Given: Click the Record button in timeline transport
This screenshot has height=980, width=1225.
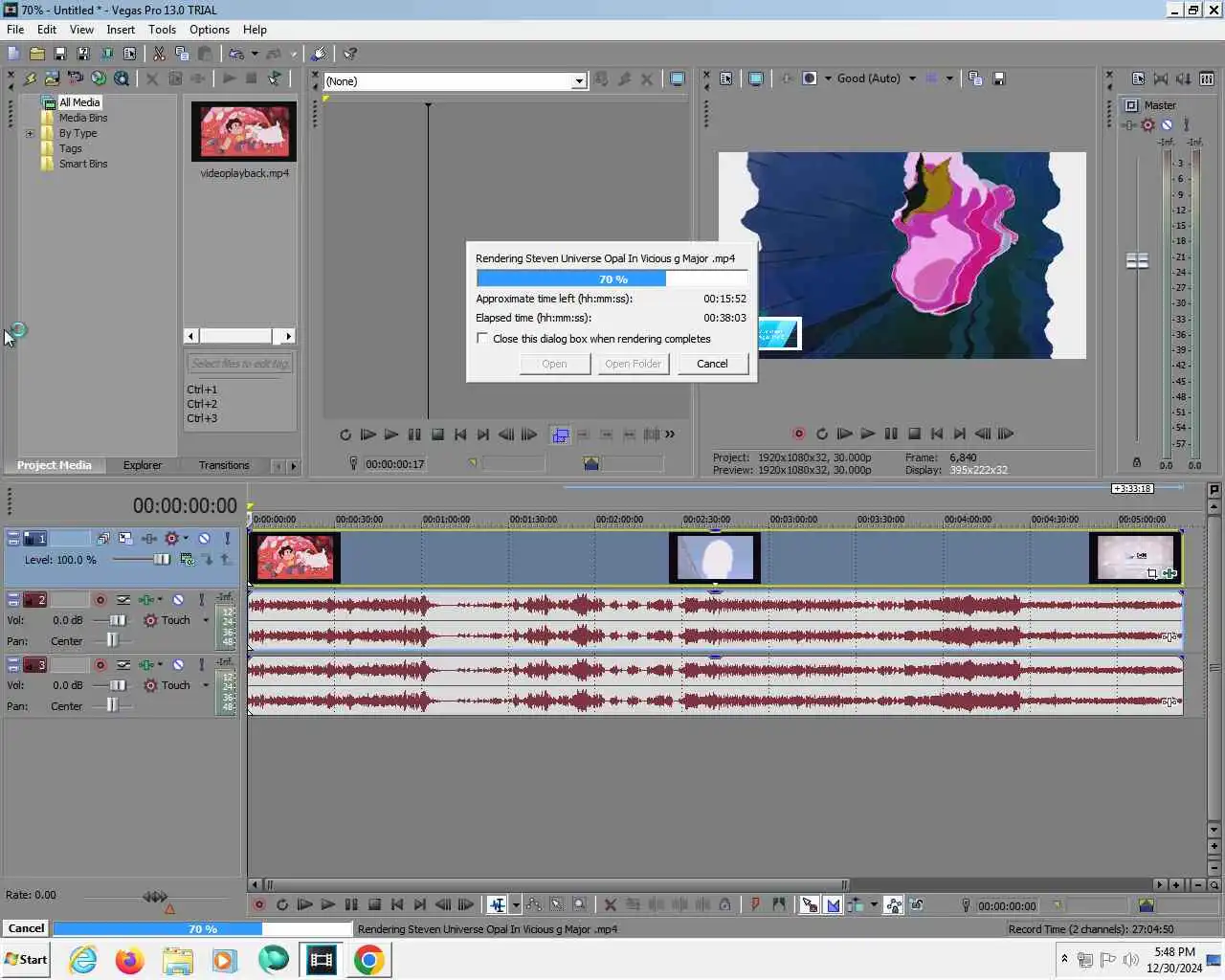Looking at the screenshot, I should pos(258,904).
